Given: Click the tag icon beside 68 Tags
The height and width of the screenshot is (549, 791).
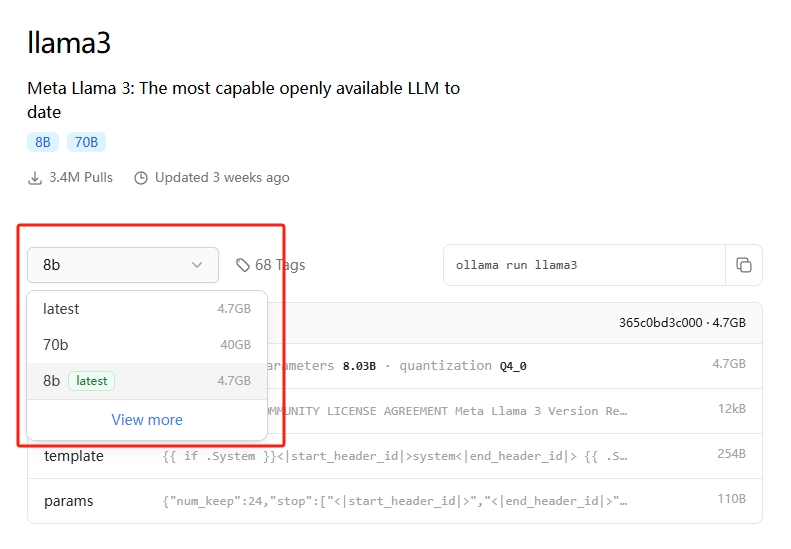Looking at the screenshot, I should coord(243,265).
